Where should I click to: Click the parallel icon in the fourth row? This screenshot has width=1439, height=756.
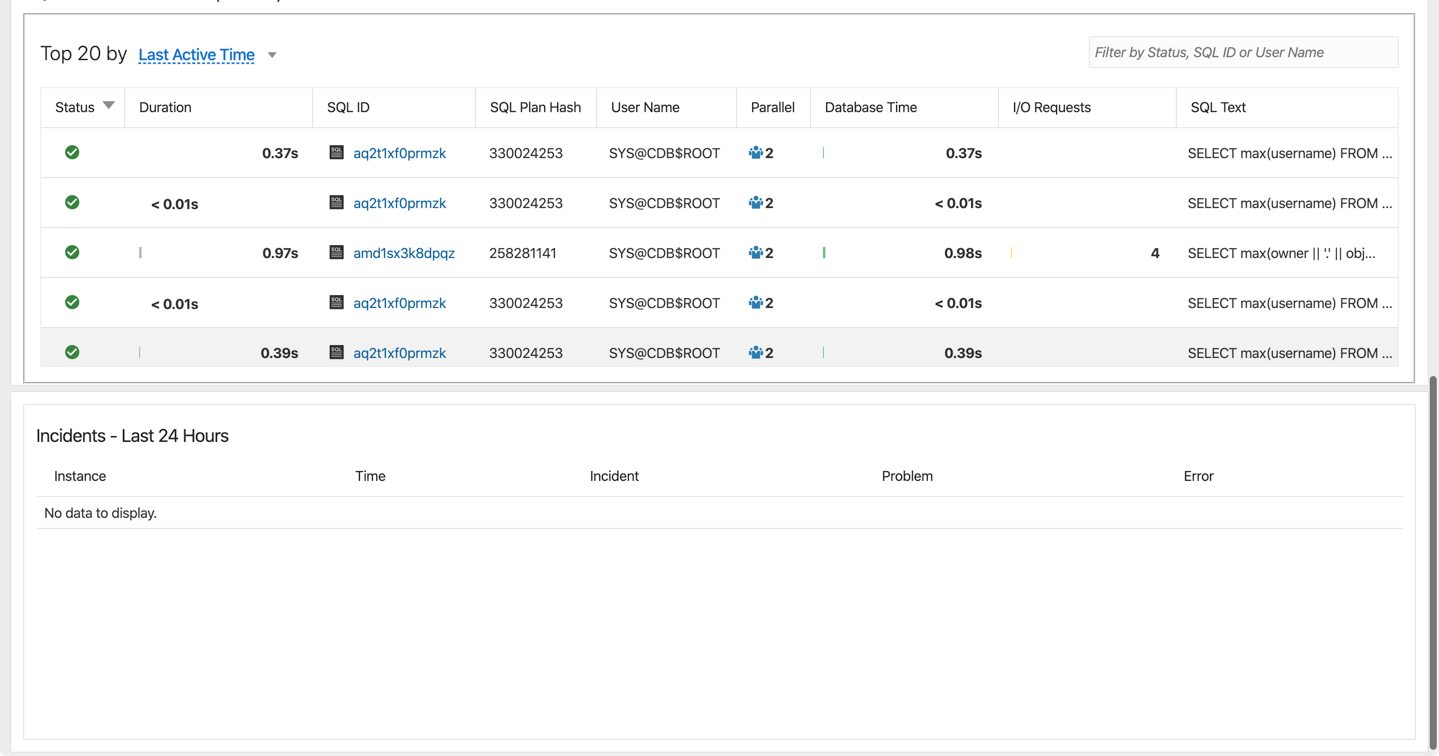click(x=756, y=302)
